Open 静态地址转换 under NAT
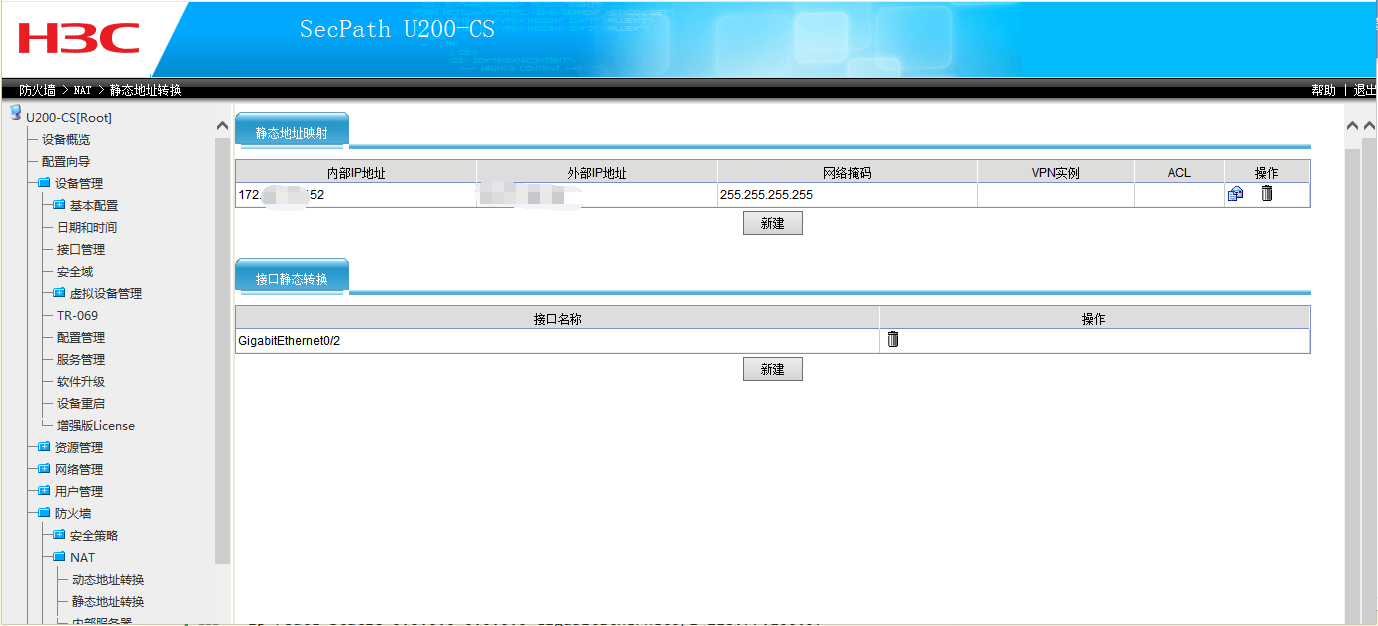 (108, 601)
